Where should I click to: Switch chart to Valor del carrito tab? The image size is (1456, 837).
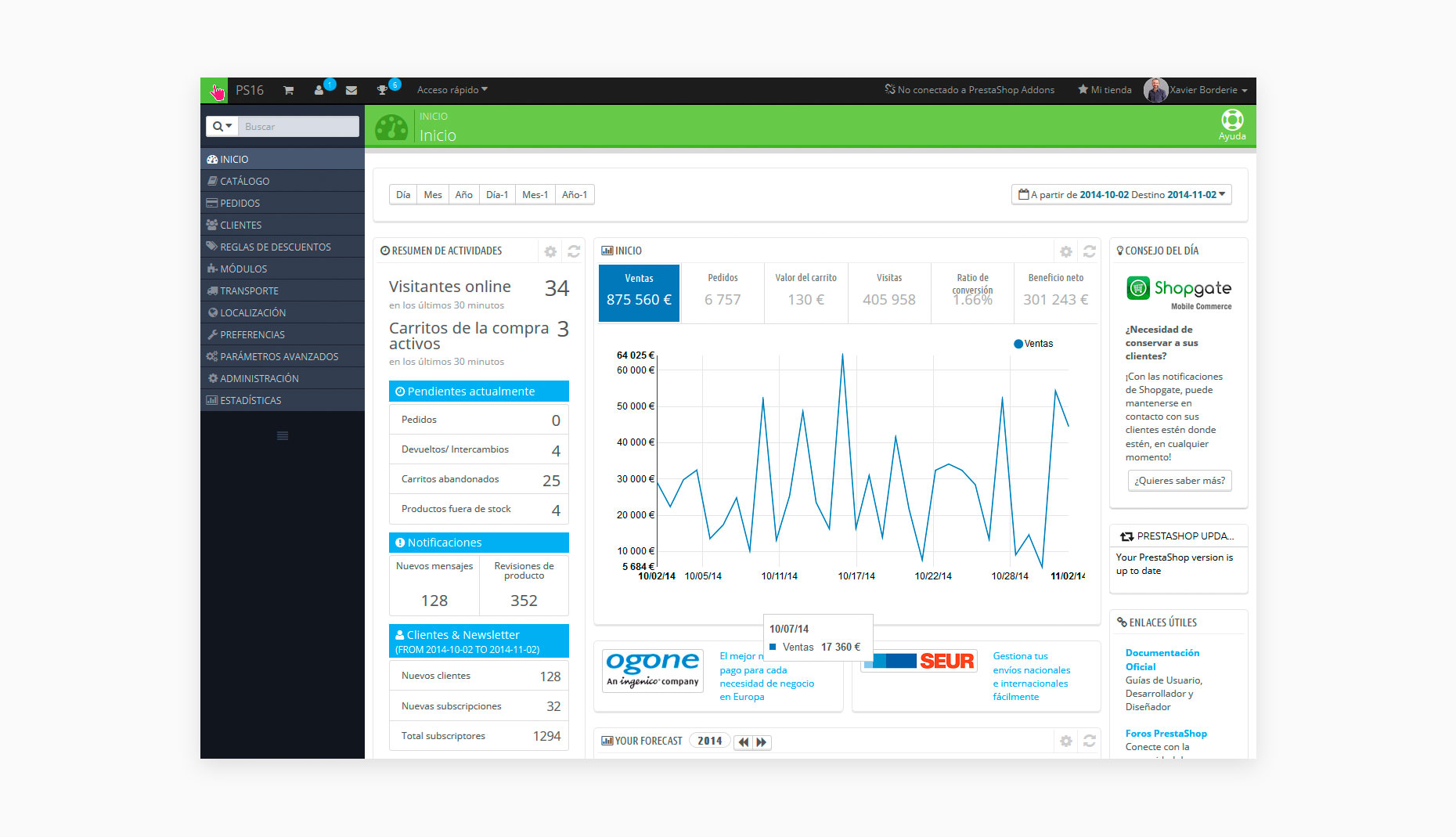pyautogui.click(x=806, y=293)
